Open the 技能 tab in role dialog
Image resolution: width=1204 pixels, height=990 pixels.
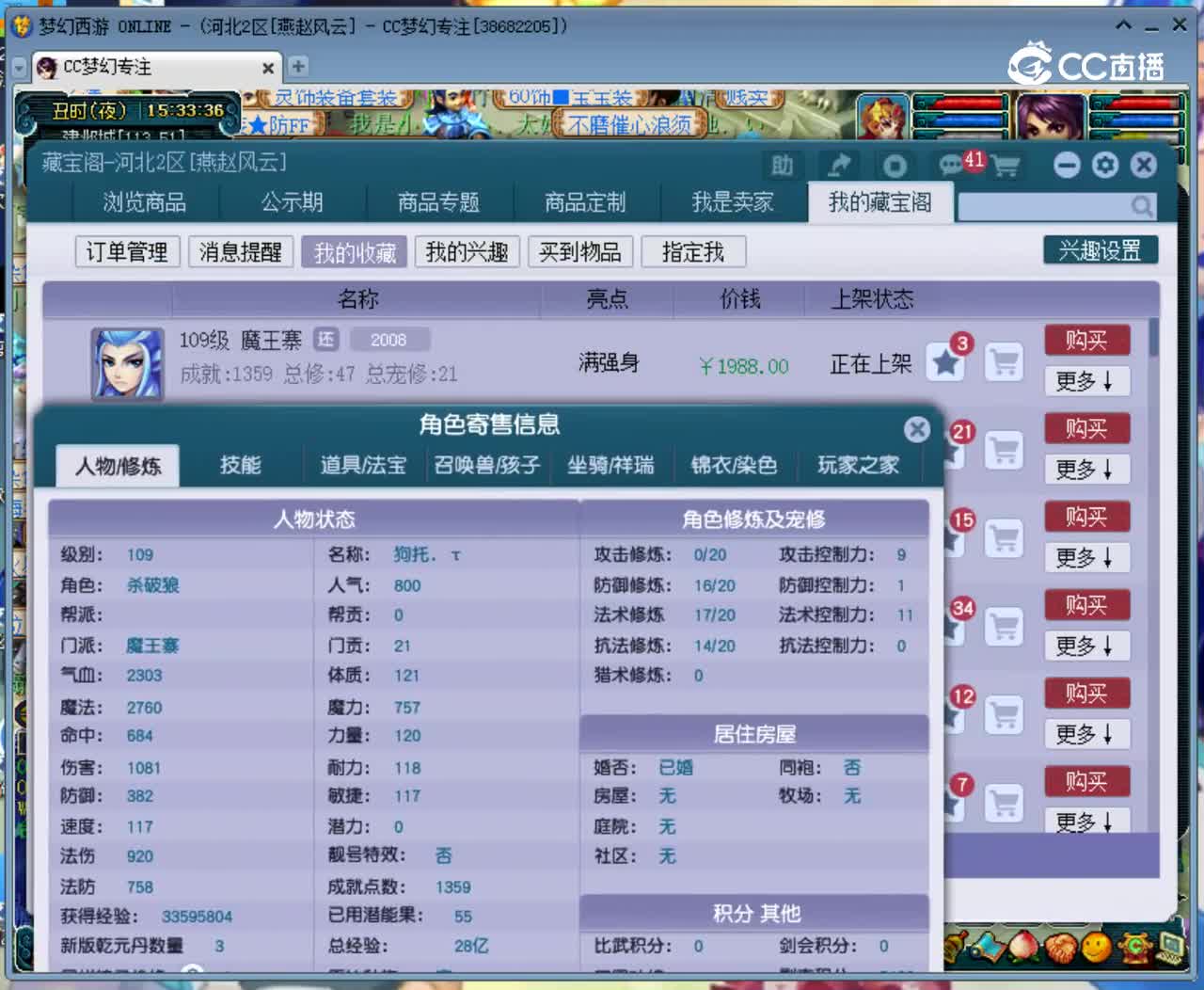240,465
